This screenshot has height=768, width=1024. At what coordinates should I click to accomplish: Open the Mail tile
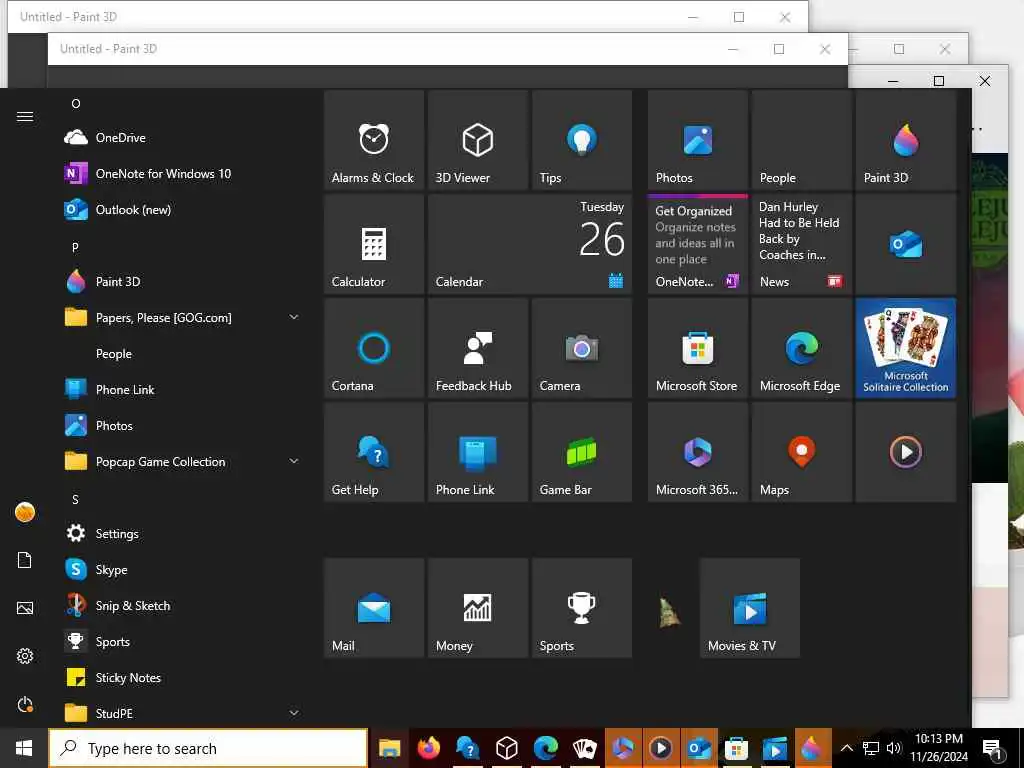pos(374,607)
